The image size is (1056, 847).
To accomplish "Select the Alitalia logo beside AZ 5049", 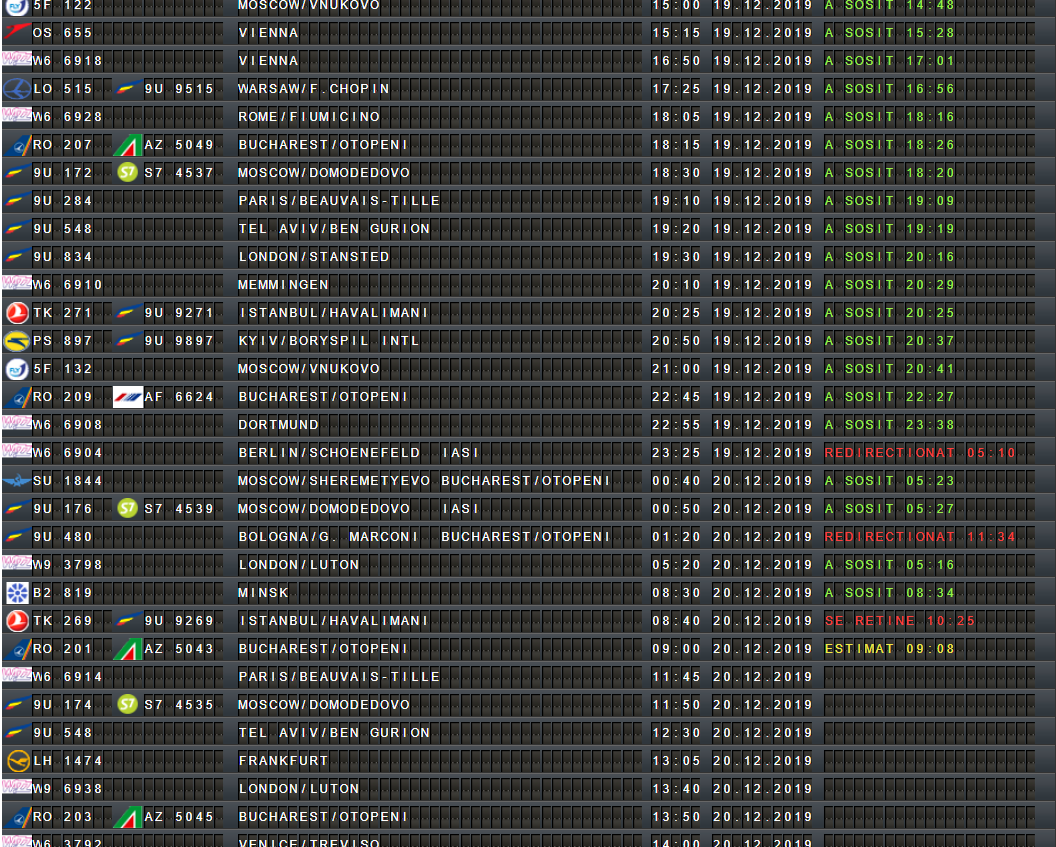I will [x=127, y=145].
